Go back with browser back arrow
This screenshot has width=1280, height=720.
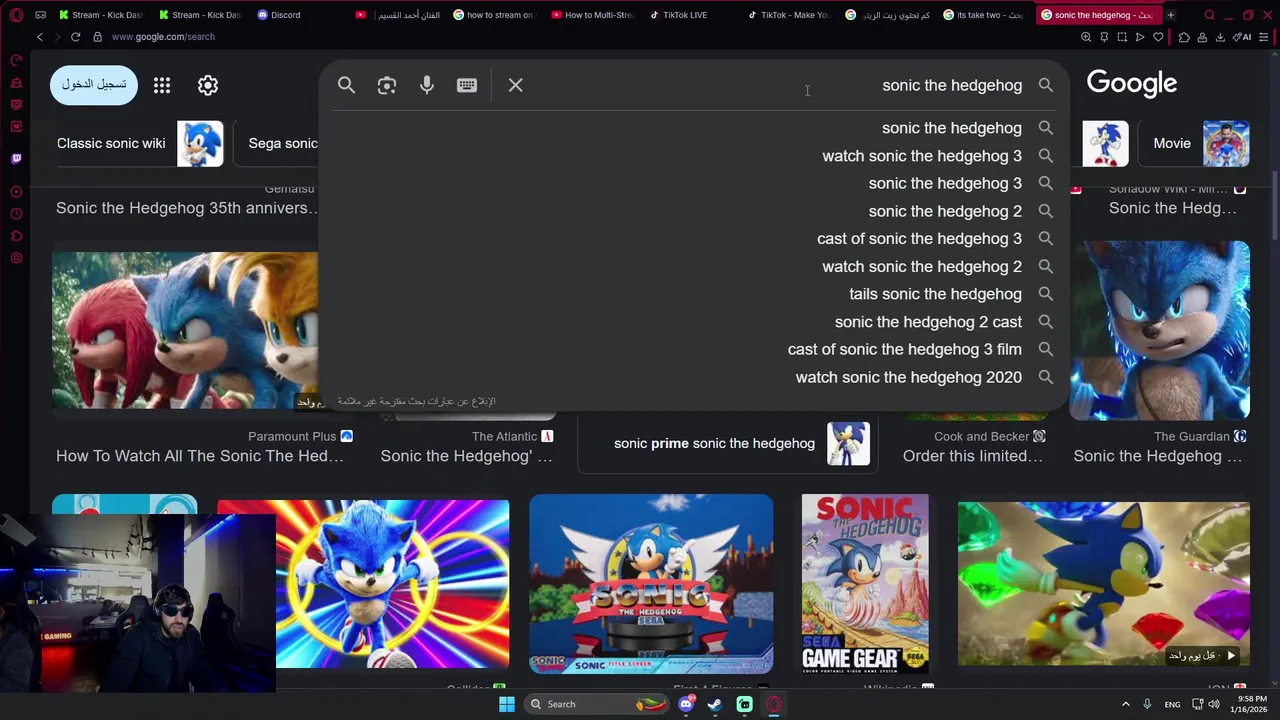click(x=40, y=37)
